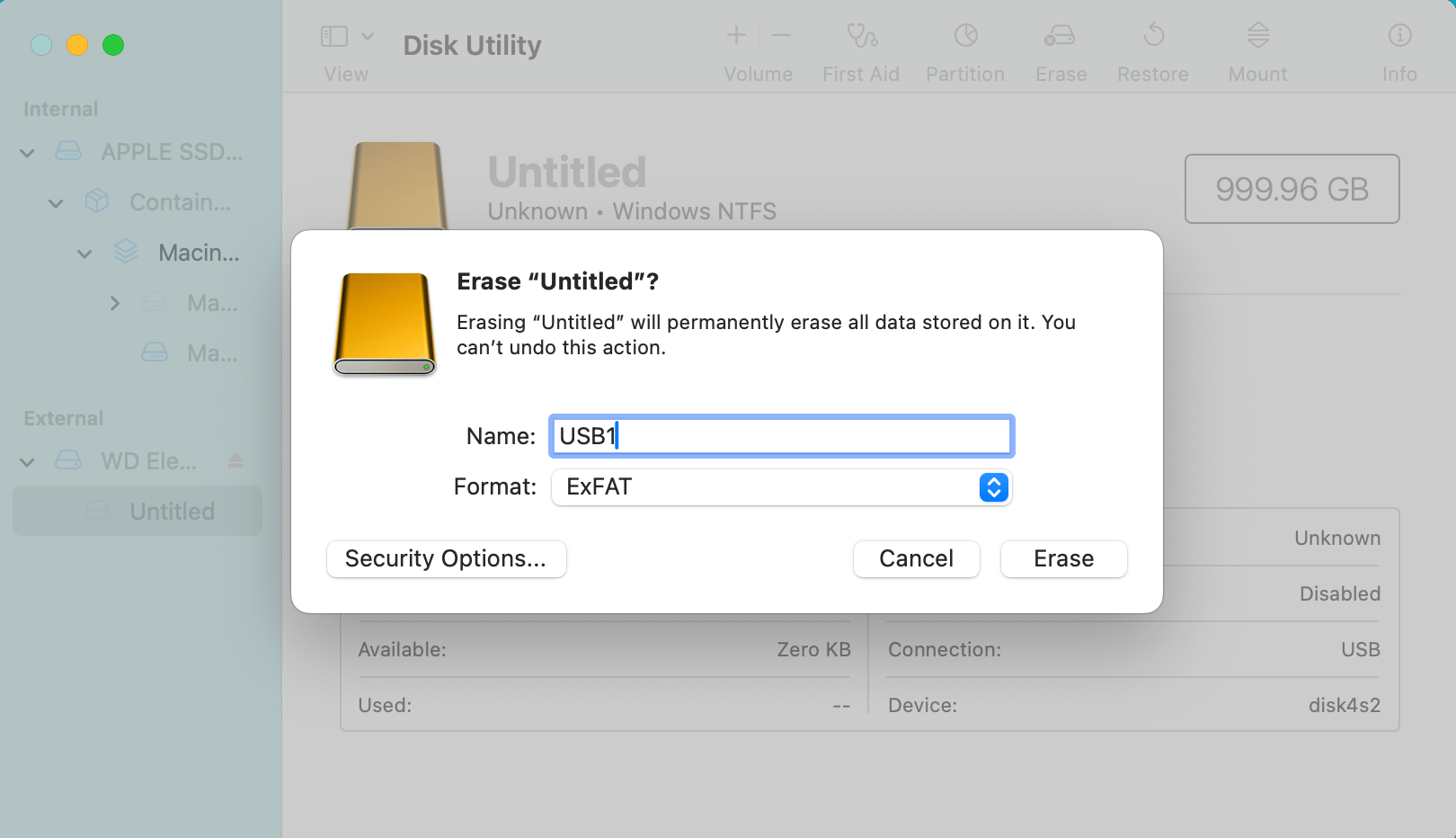Open the View options dropdown
This screenshot has width=1456, height=838.
click(368, 36)
